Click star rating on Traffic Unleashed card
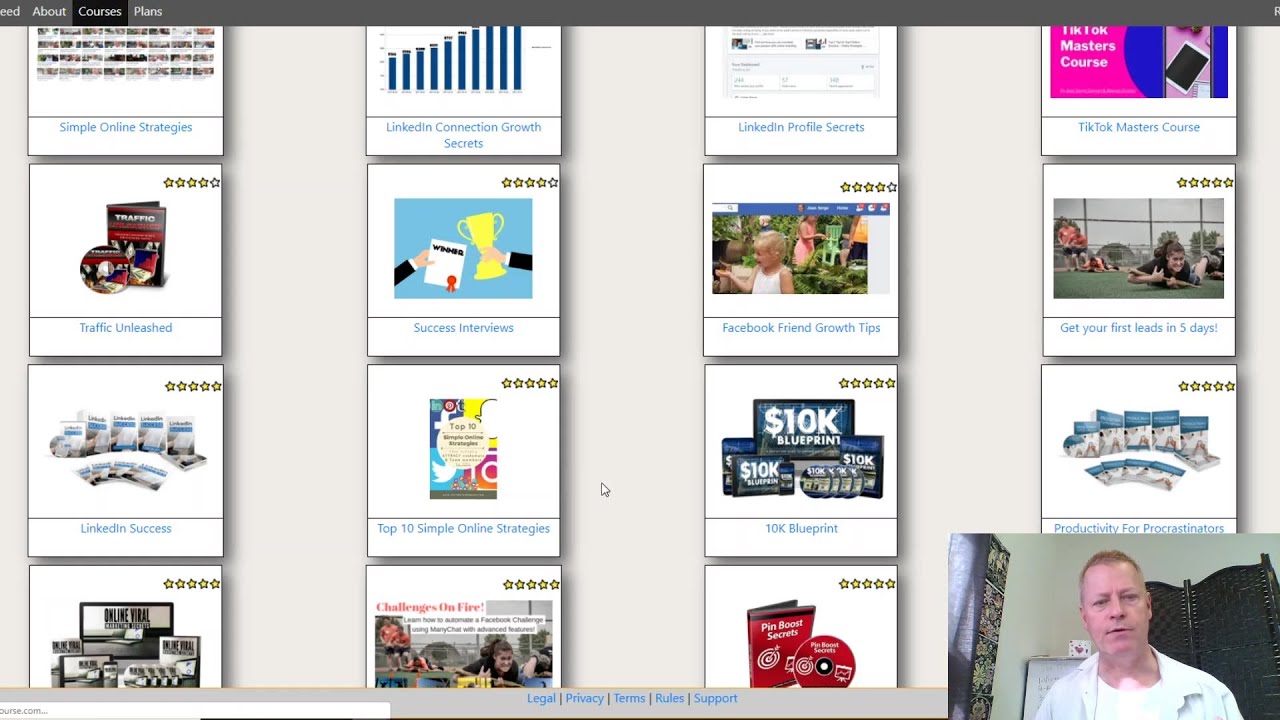Image resolution: width=1280 pixels, height=720 pixels. click(x=192, y=183)
